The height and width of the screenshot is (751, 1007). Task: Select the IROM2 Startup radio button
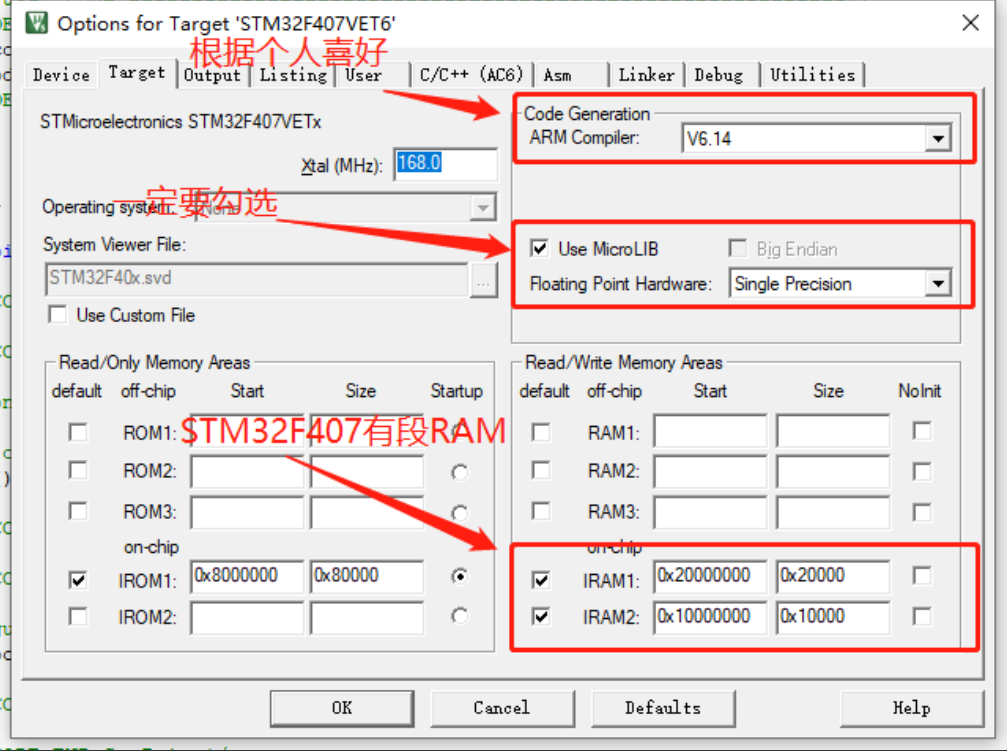459,616
